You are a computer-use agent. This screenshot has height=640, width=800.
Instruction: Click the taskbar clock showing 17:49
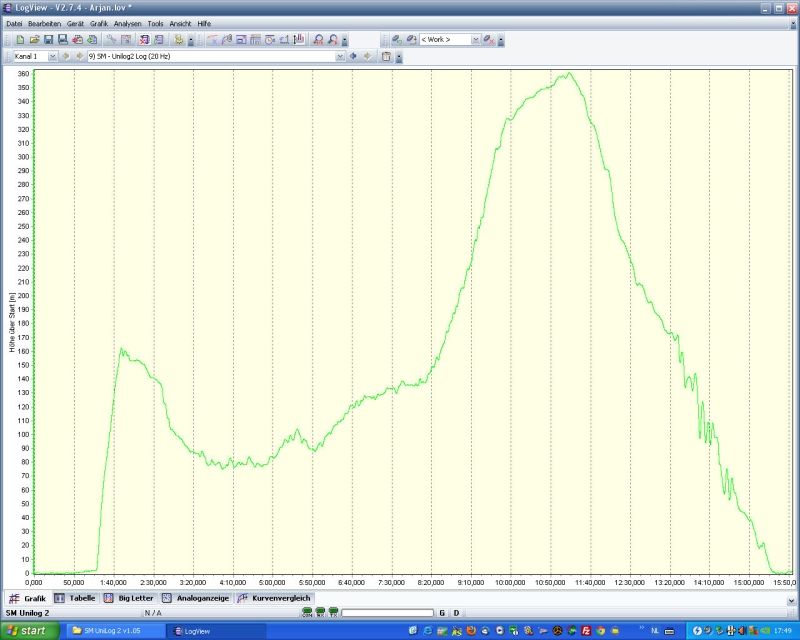[783, 631]
